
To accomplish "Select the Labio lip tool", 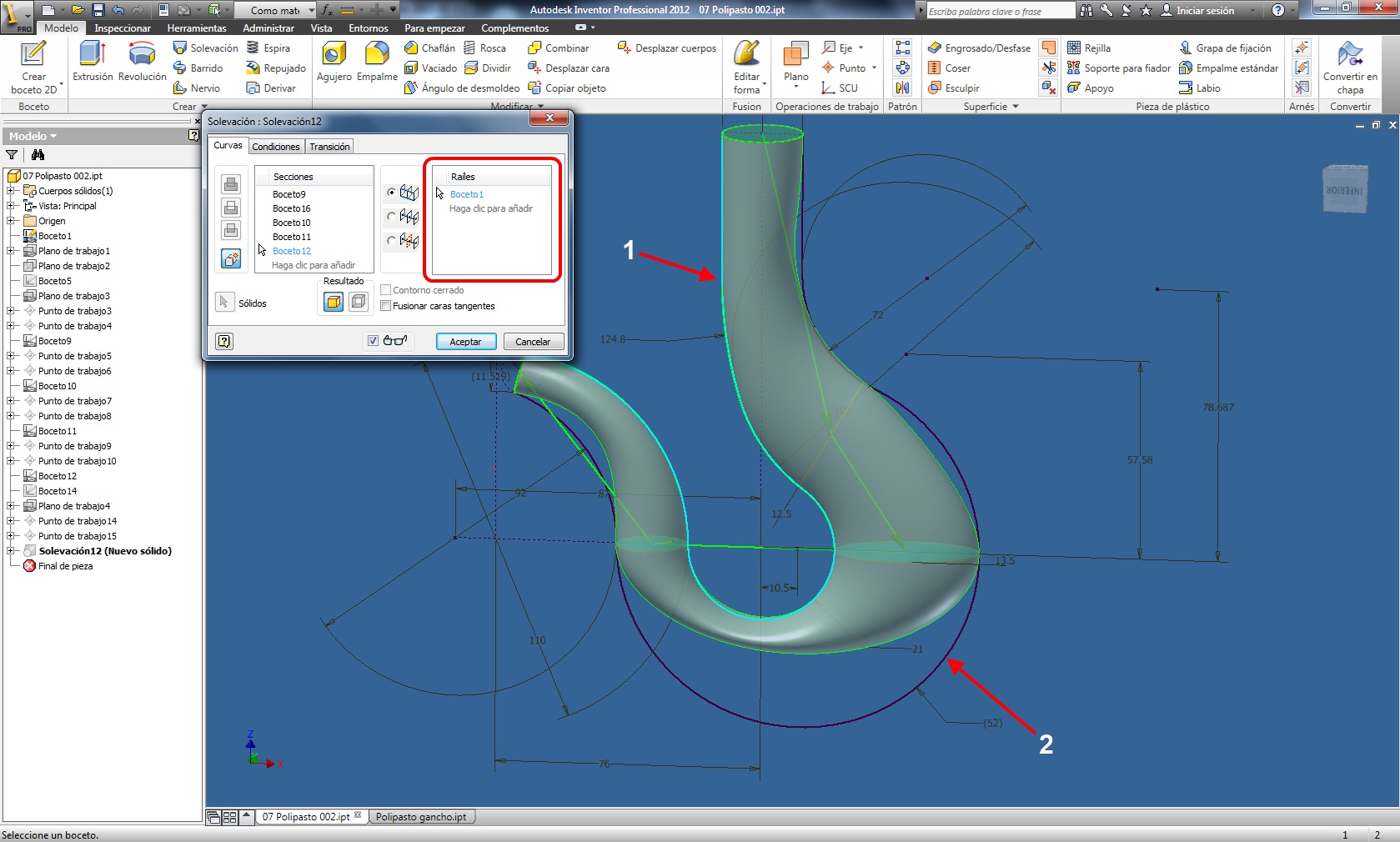I will click(x=1199, y=88).
